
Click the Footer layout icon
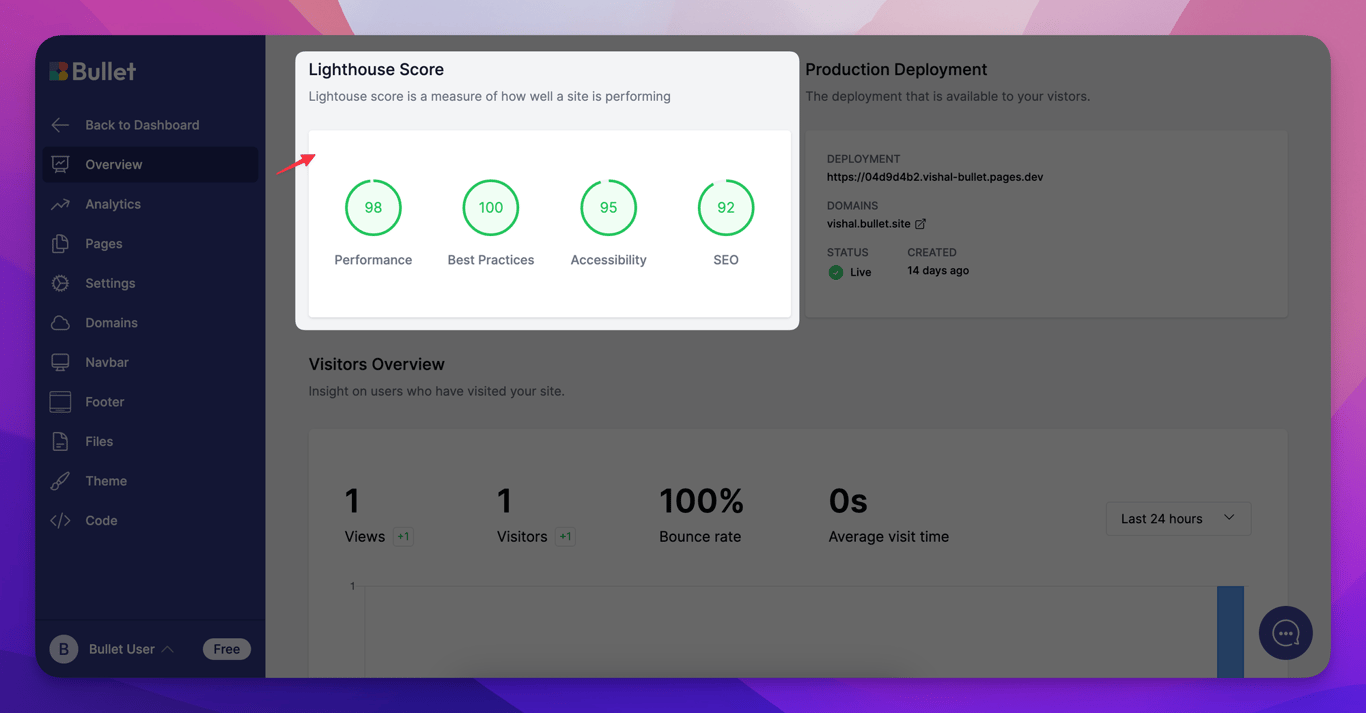pyautogui.click(x=60, y=402)
